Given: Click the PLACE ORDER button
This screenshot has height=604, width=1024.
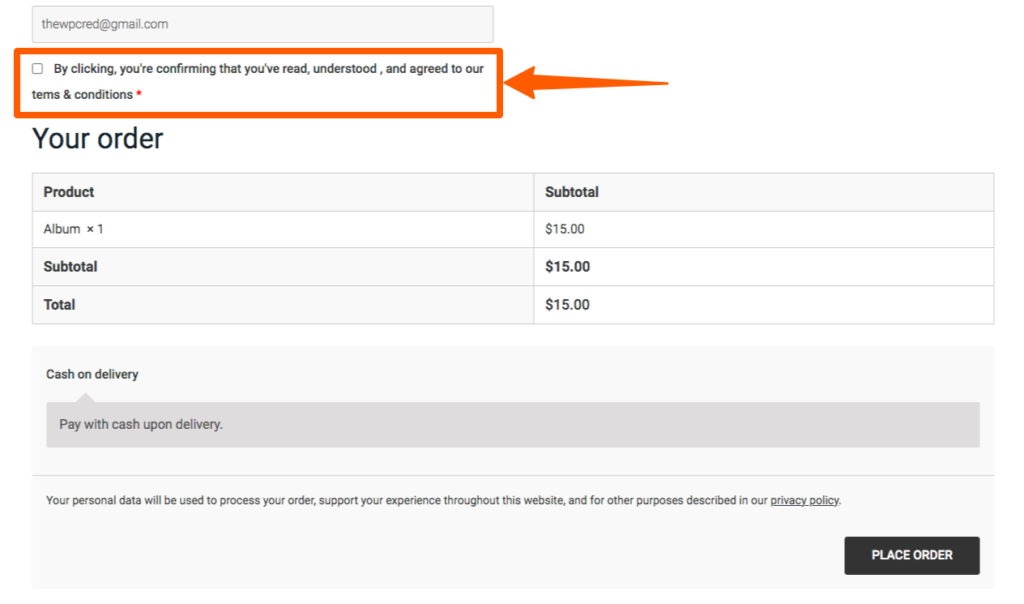Looking at the screenshot, I should [912, 555].
